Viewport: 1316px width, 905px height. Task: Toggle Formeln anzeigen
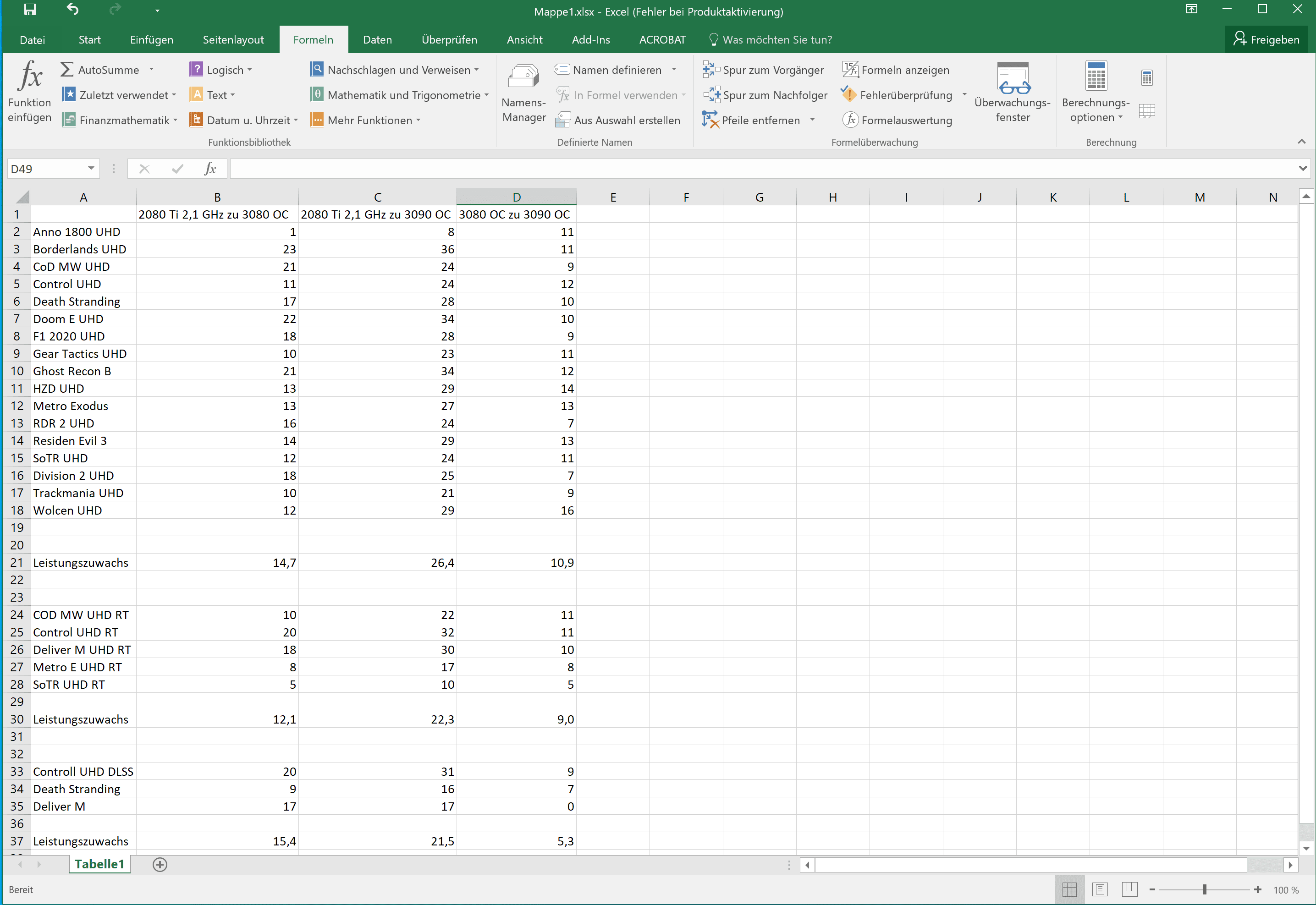(896, 70)
